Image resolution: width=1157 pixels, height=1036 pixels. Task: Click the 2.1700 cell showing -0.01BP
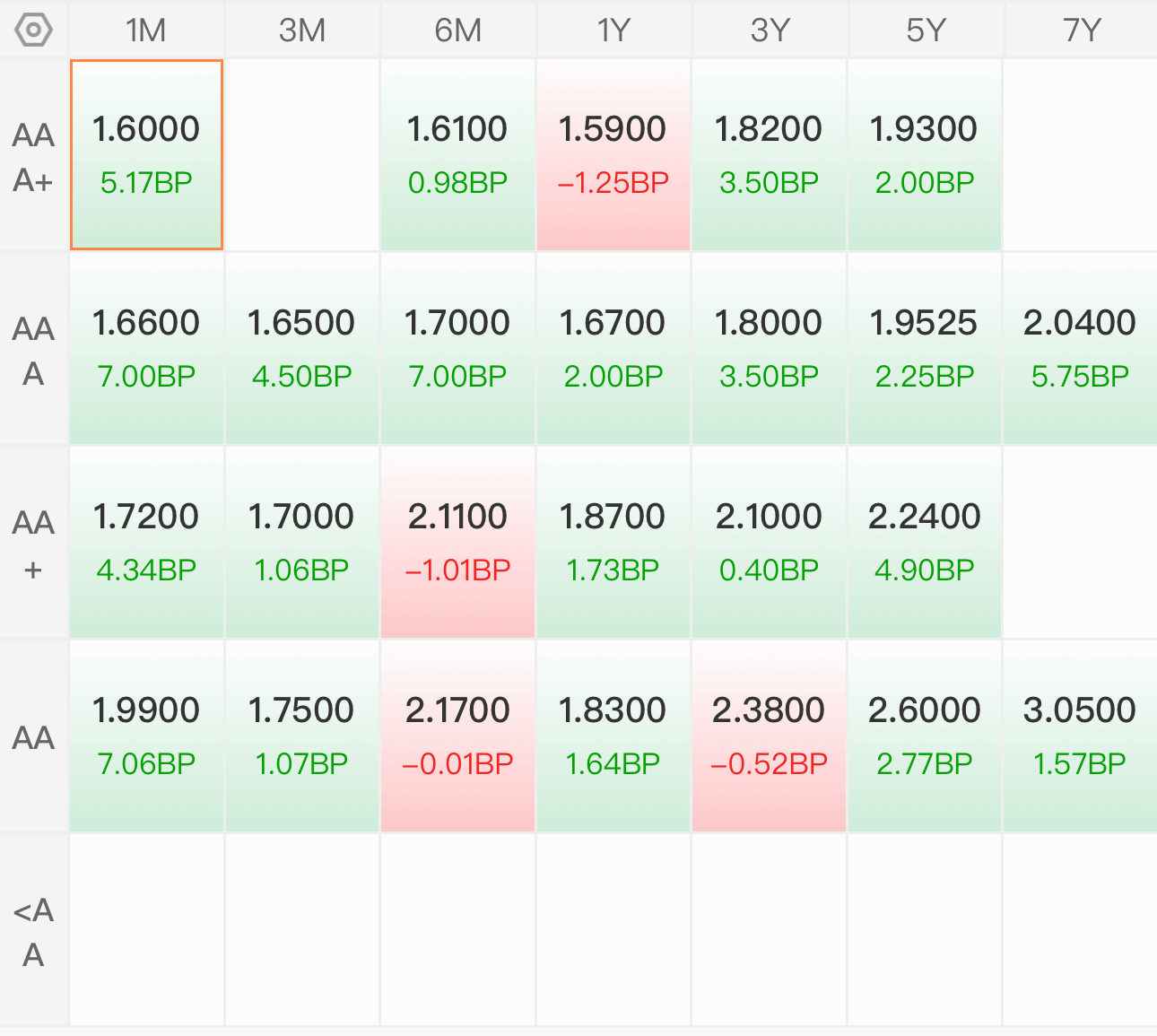point(457,736)
